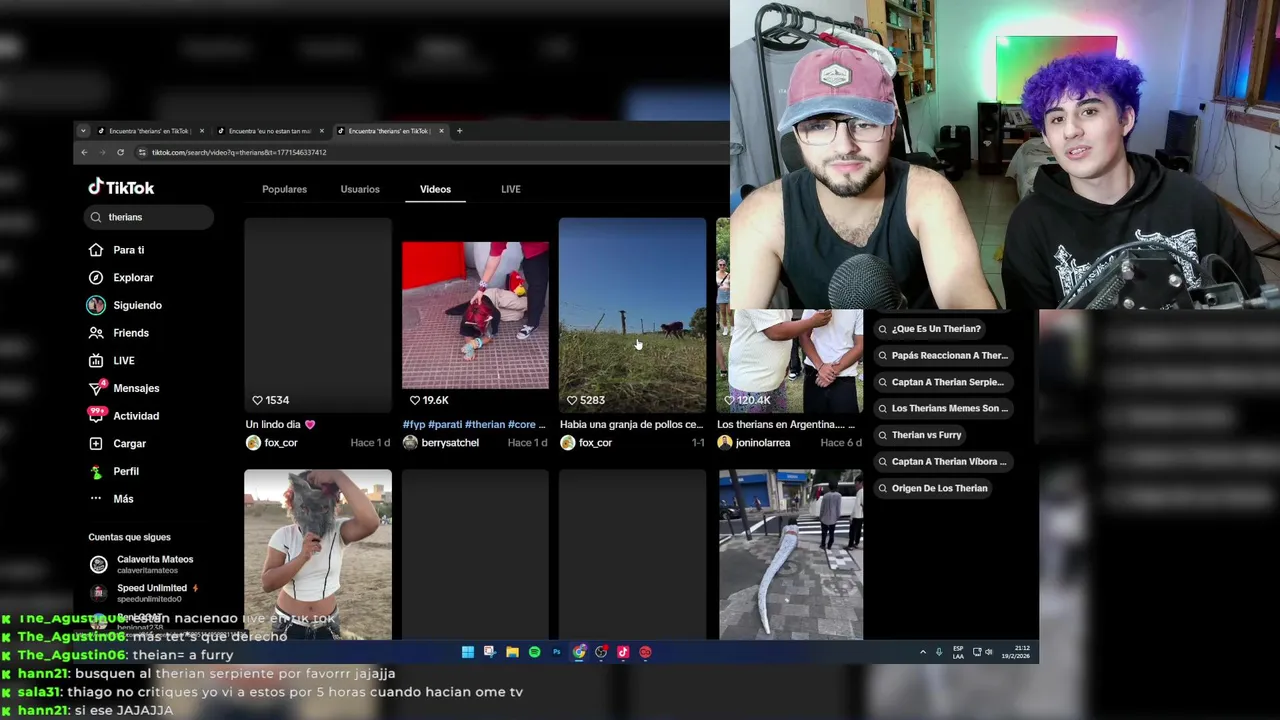Close the active third browser tab
1280x720 pixels.
pyautogui.click(x=441, y=131)
